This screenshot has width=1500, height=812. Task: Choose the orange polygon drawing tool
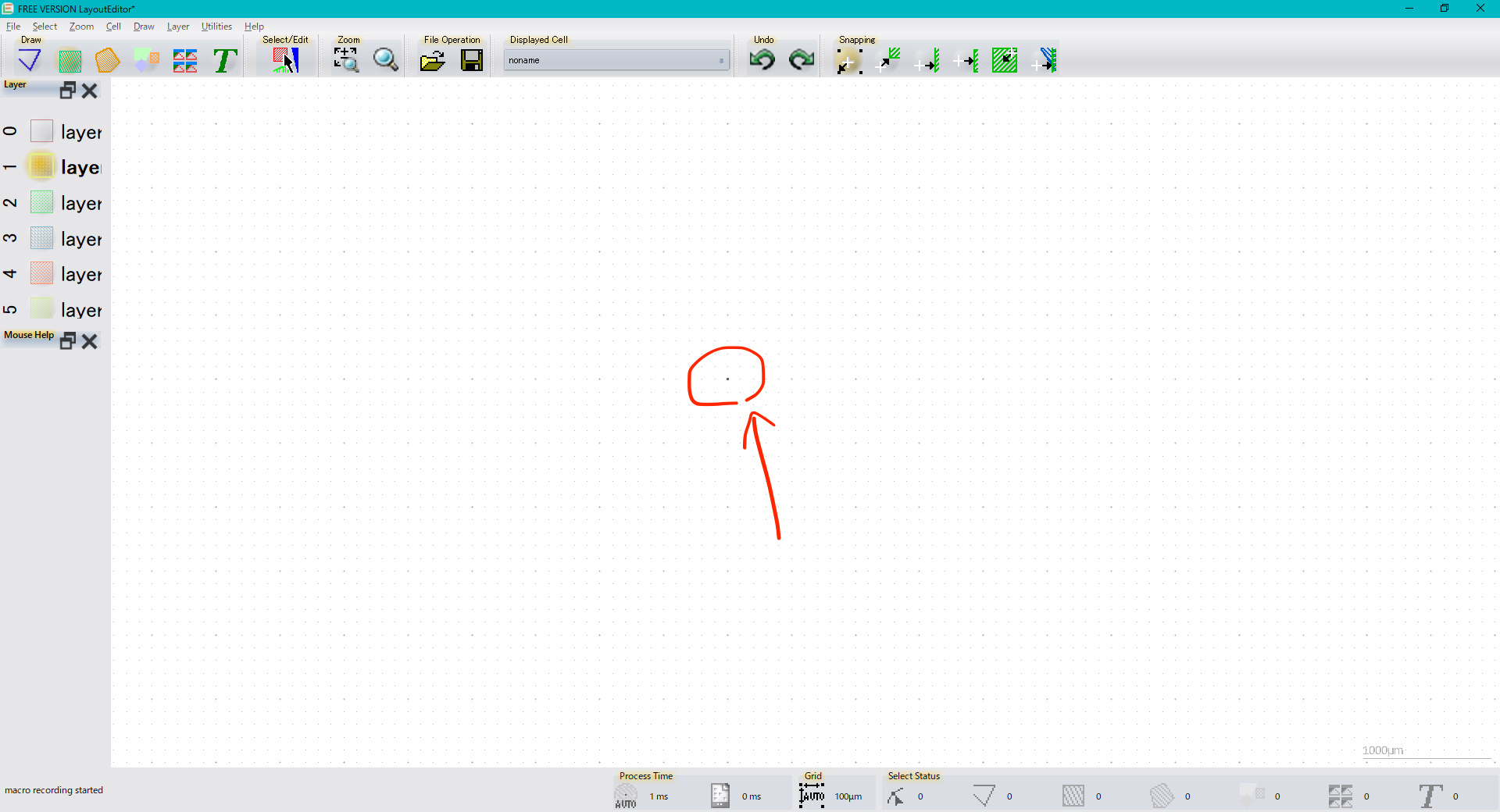(x=108, y=60)
